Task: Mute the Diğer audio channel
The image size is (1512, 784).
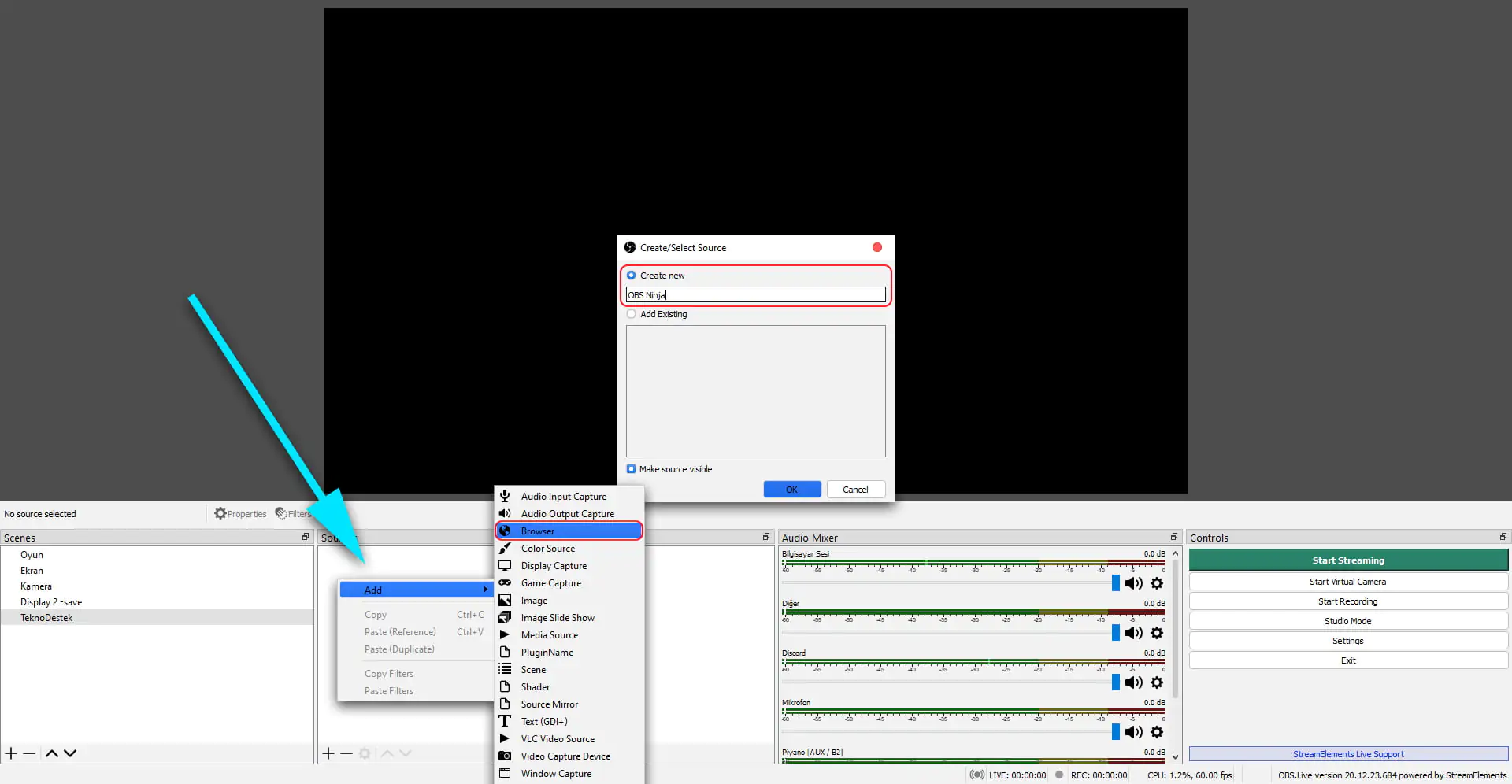Action: click(1134, 633)
